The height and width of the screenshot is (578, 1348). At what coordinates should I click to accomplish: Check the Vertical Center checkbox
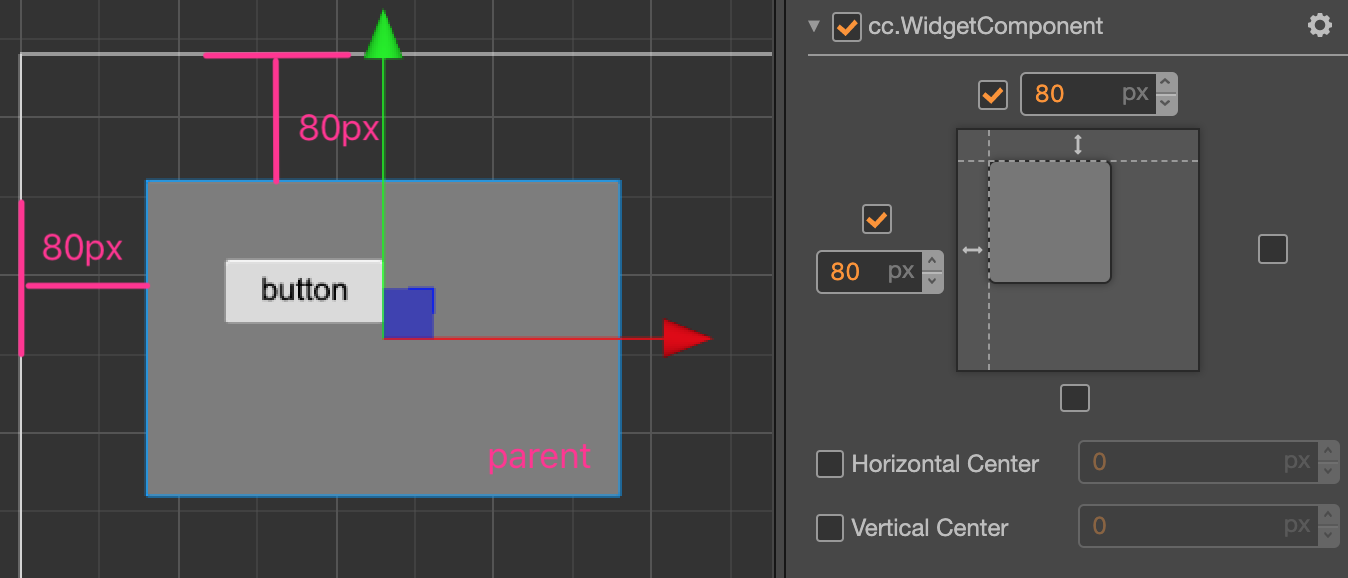coord(830,528)
